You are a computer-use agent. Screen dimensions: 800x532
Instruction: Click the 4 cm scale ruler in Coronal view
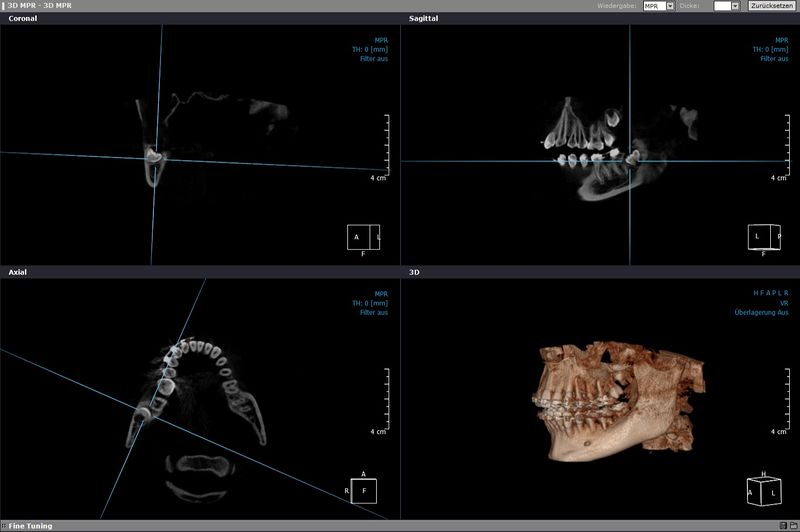(x=385, y=147)
